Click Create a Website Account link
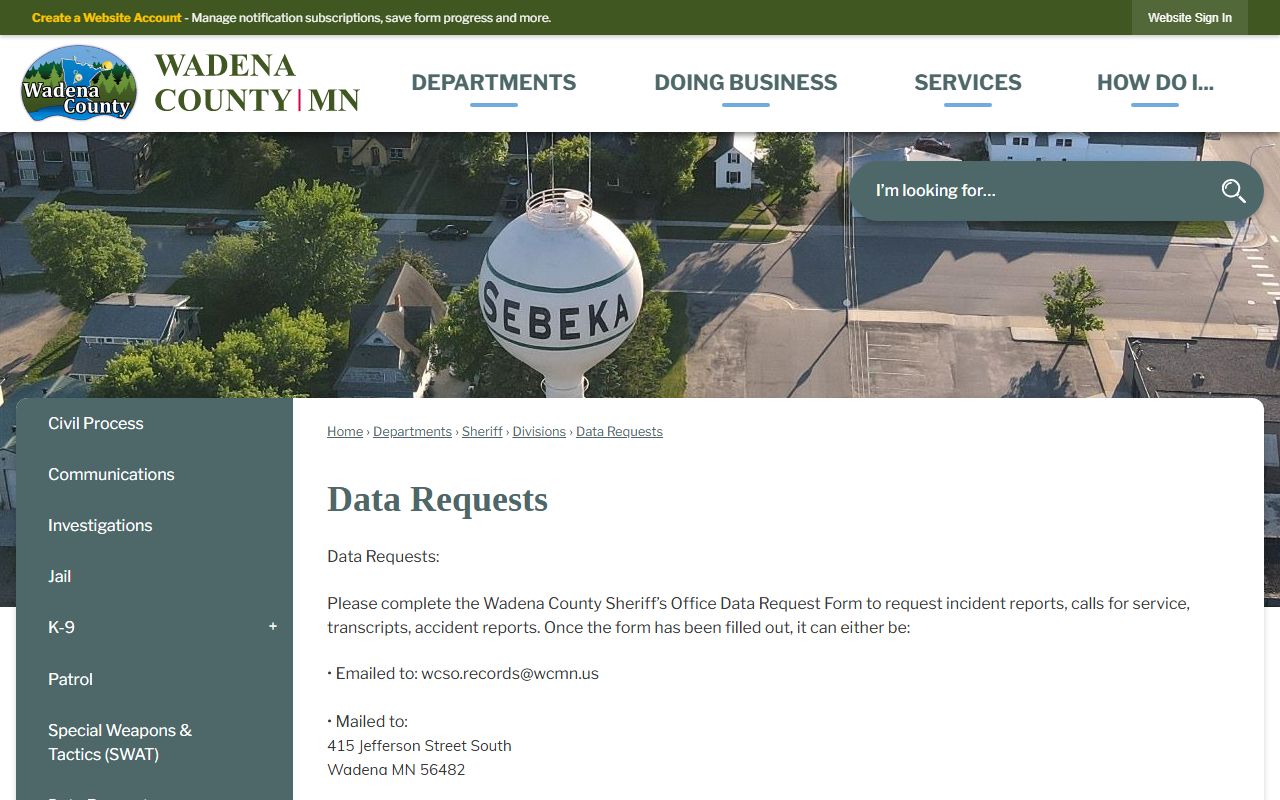 107,18
